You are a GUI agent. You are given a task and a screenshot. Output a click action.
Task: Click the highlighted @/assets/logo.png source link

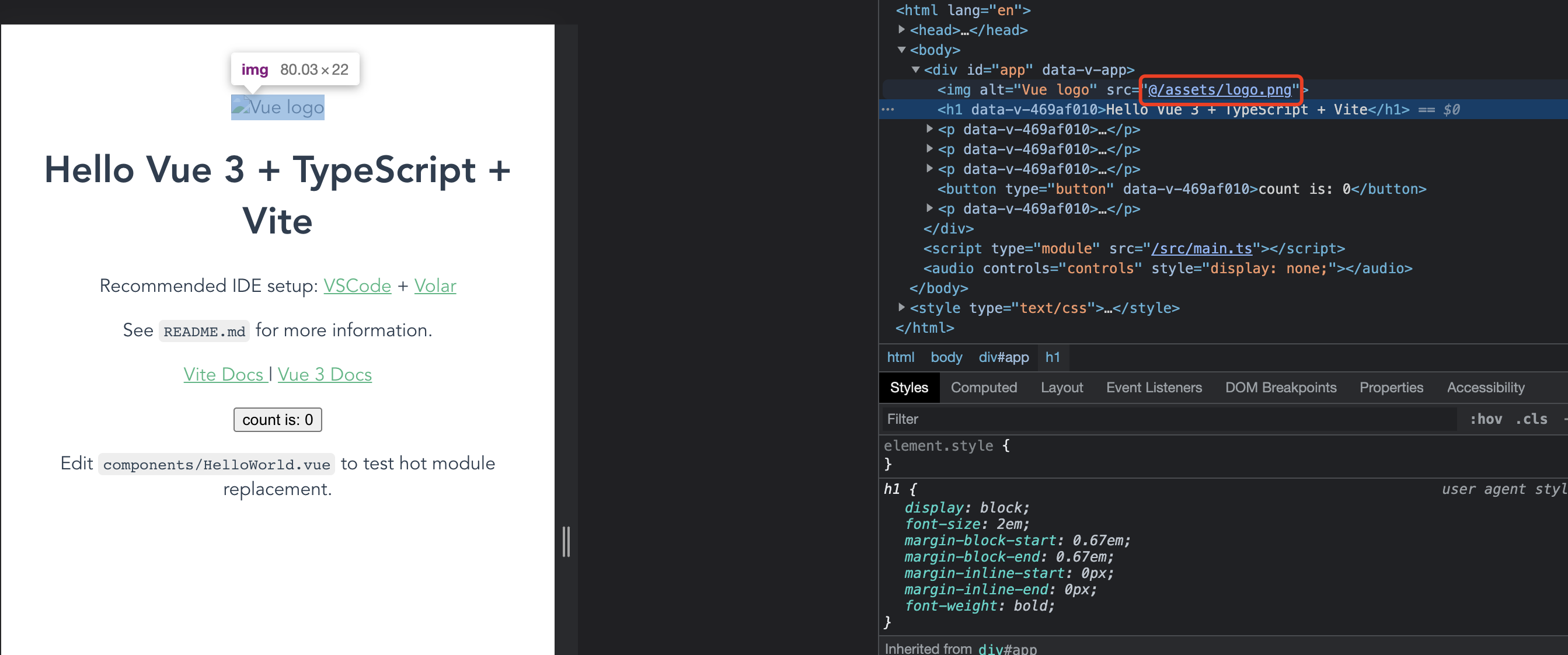pos(1219,90)
